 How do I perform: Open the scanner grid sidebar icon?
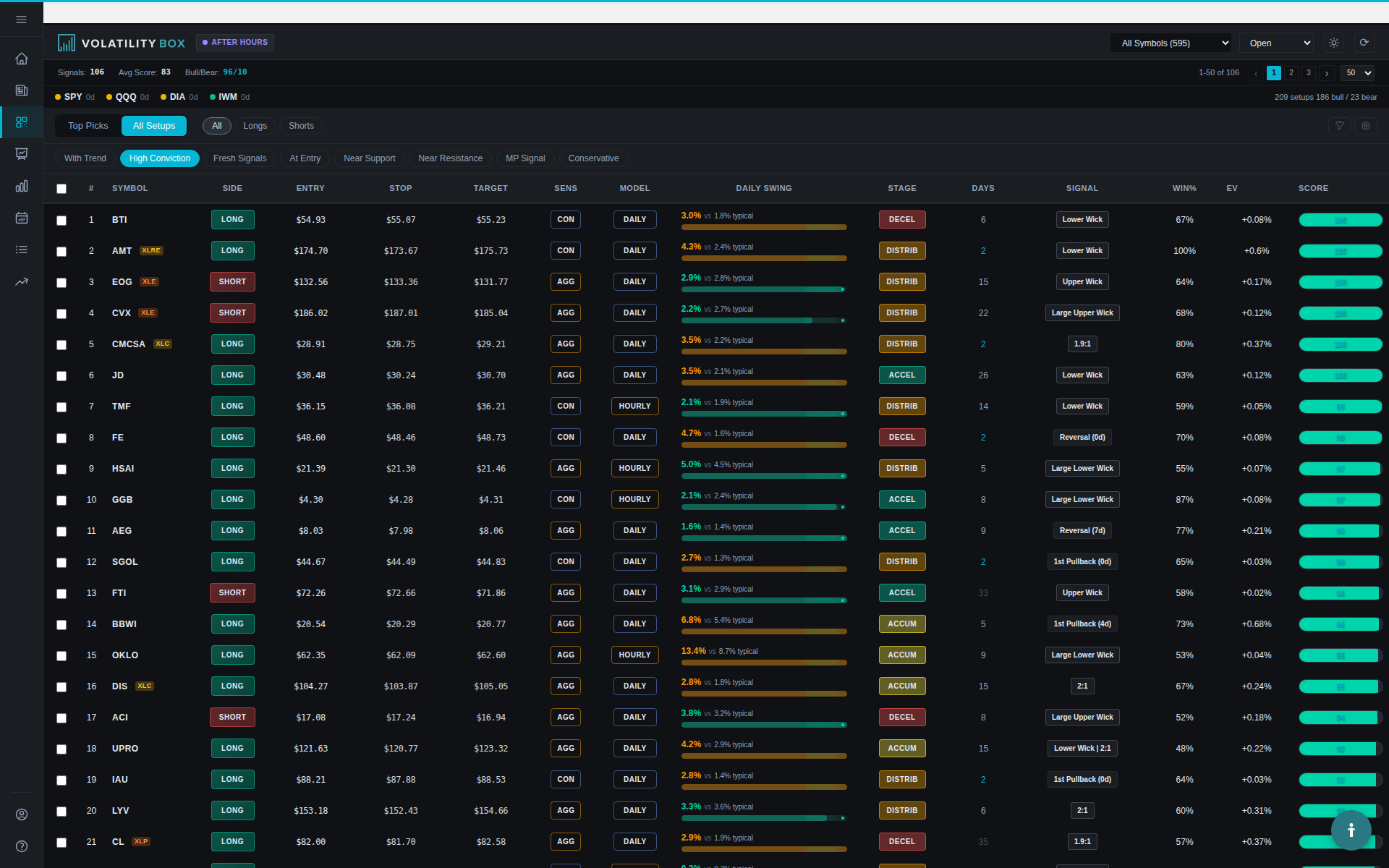coord(22,122)
